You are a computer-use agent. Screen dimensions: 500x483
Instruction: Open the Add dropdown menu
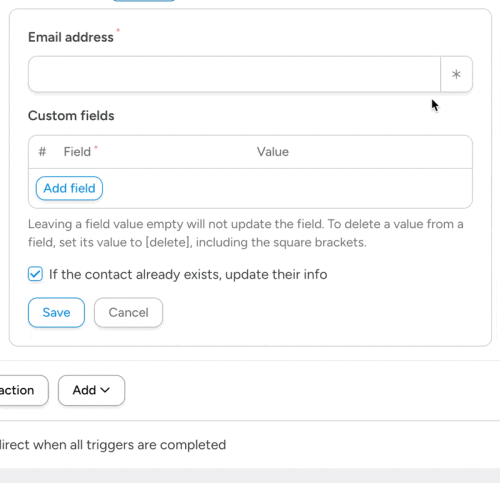click(x=91, y=390)
